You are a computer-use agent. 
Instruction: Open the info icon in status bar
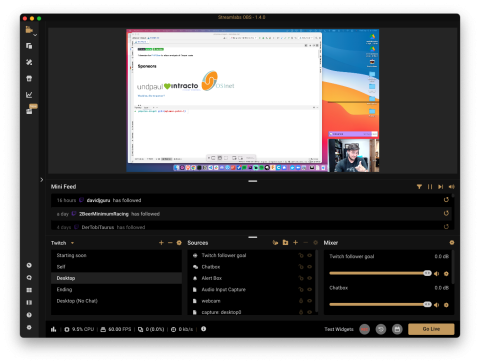coord(203,329)
